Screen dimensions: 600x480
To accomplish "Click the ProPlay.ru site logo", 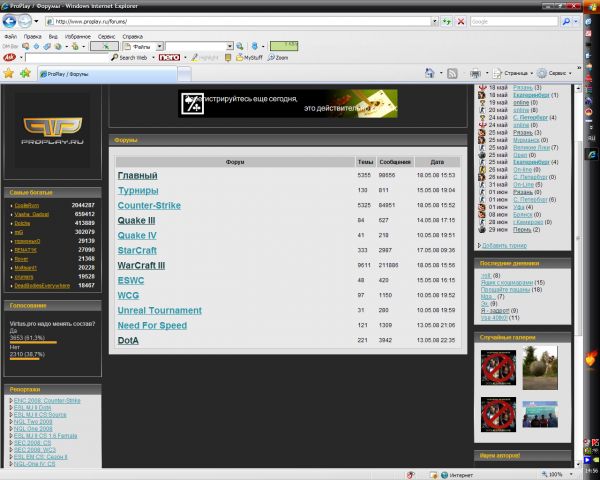I will [x=52, y=131].
